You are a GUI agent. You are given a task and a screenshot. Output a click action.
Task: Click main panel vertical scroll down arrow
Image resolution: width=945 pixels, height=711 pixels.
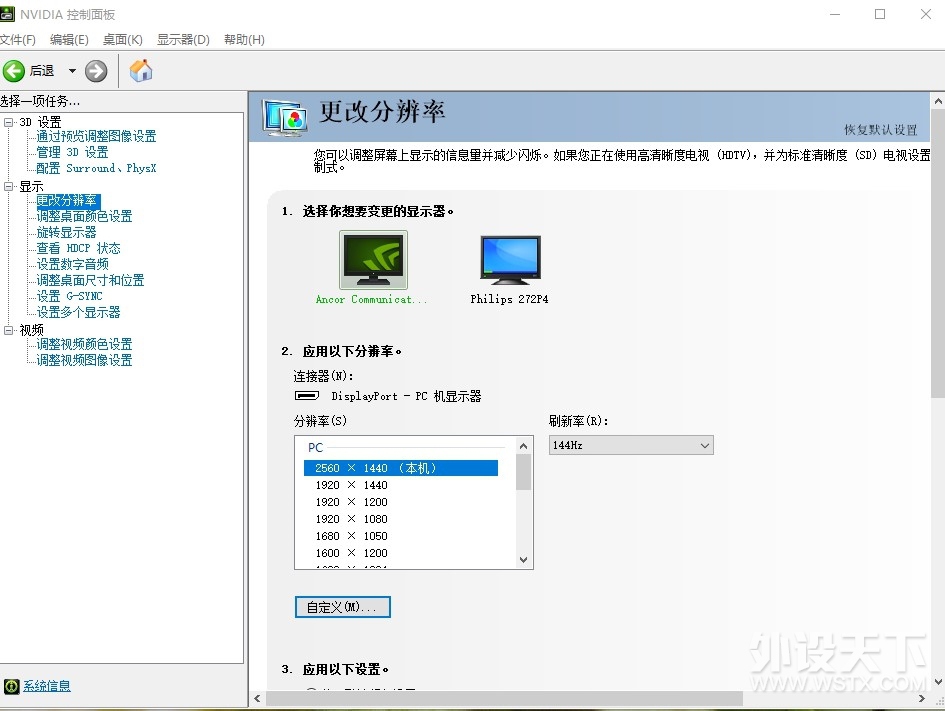tap(938, 683)
